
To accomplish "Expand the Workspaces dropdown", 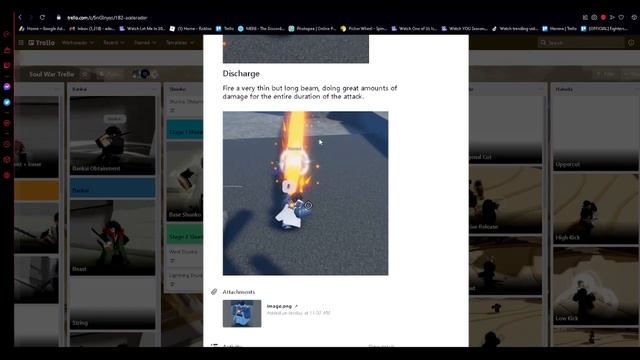I will 78,42.
